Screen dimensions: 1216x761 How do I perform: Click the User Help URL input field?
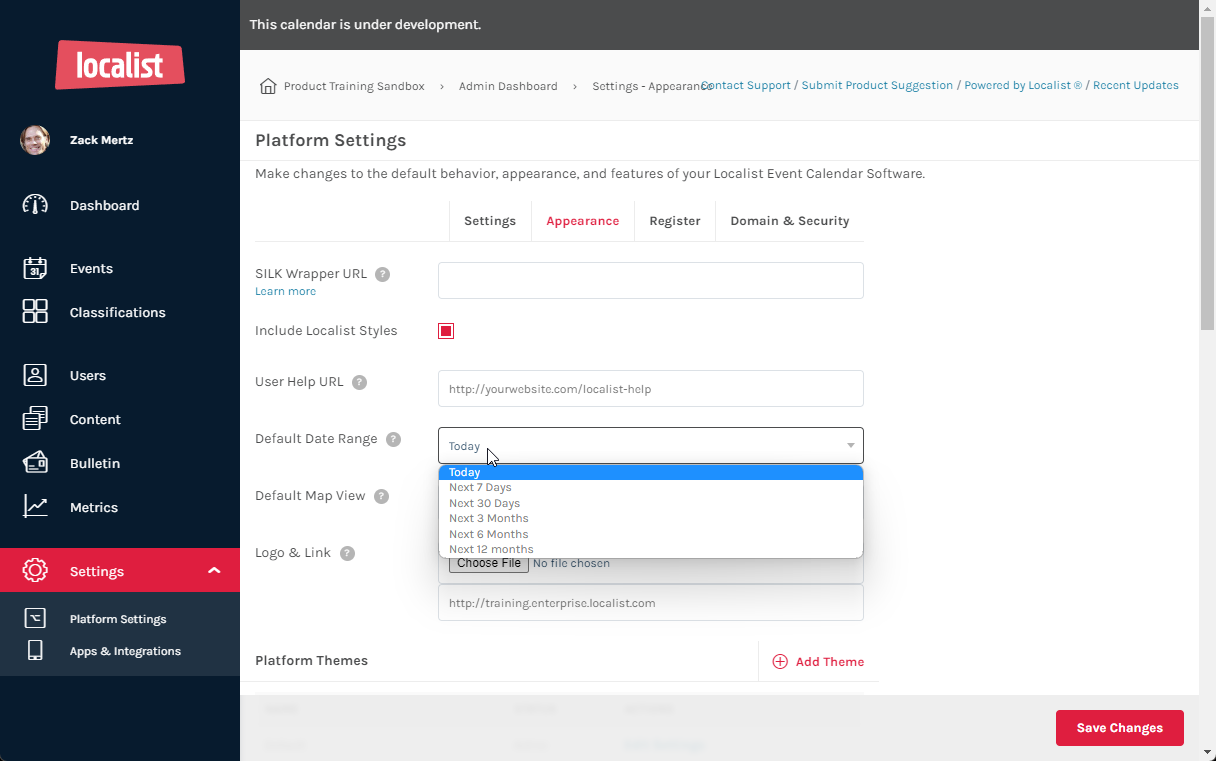[x=651, y=388]
